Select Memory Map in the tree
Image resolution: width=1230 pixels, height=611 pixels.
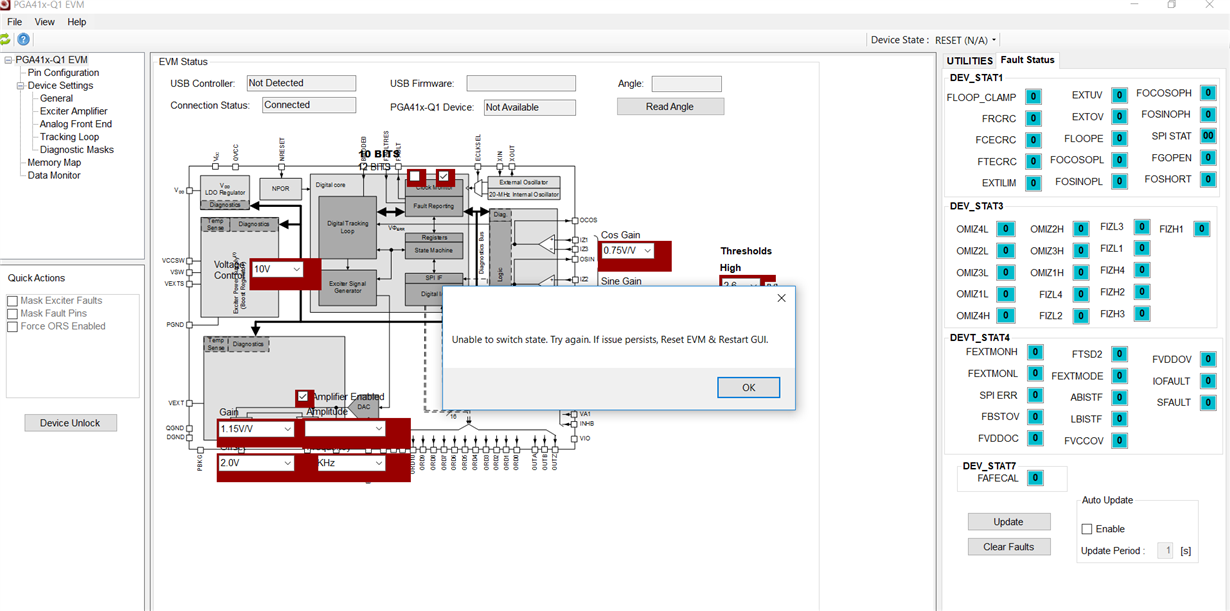click(x=54, y=163)
